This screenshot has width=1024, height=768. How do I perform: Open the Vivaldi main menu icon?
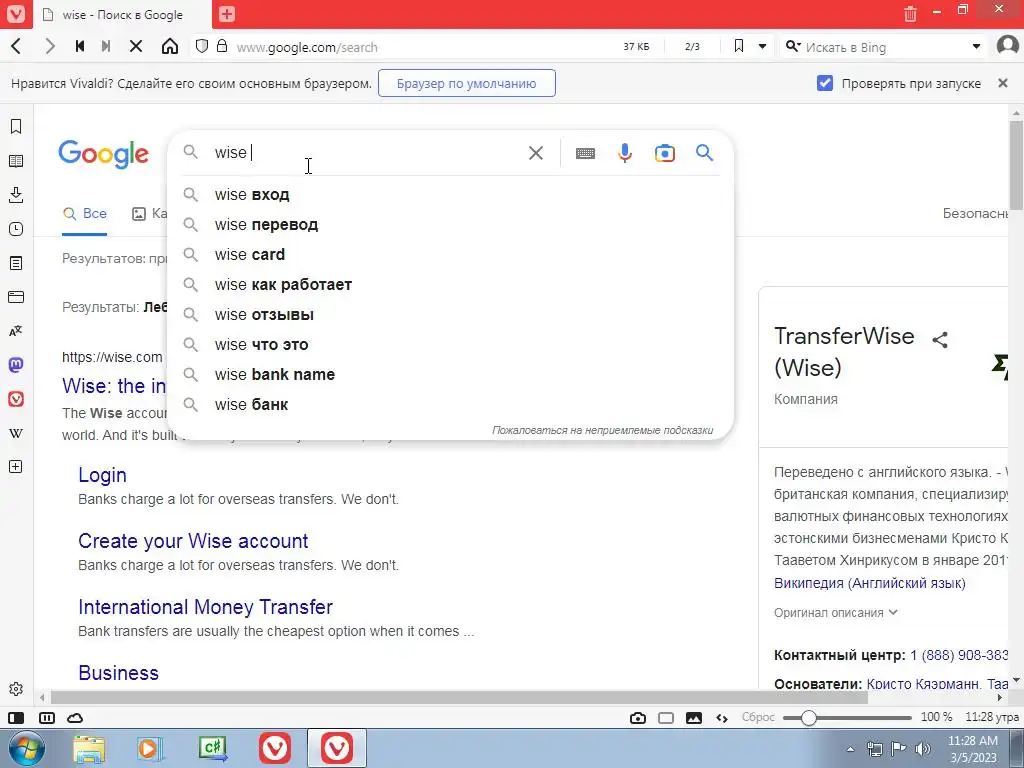coord(16,14)
